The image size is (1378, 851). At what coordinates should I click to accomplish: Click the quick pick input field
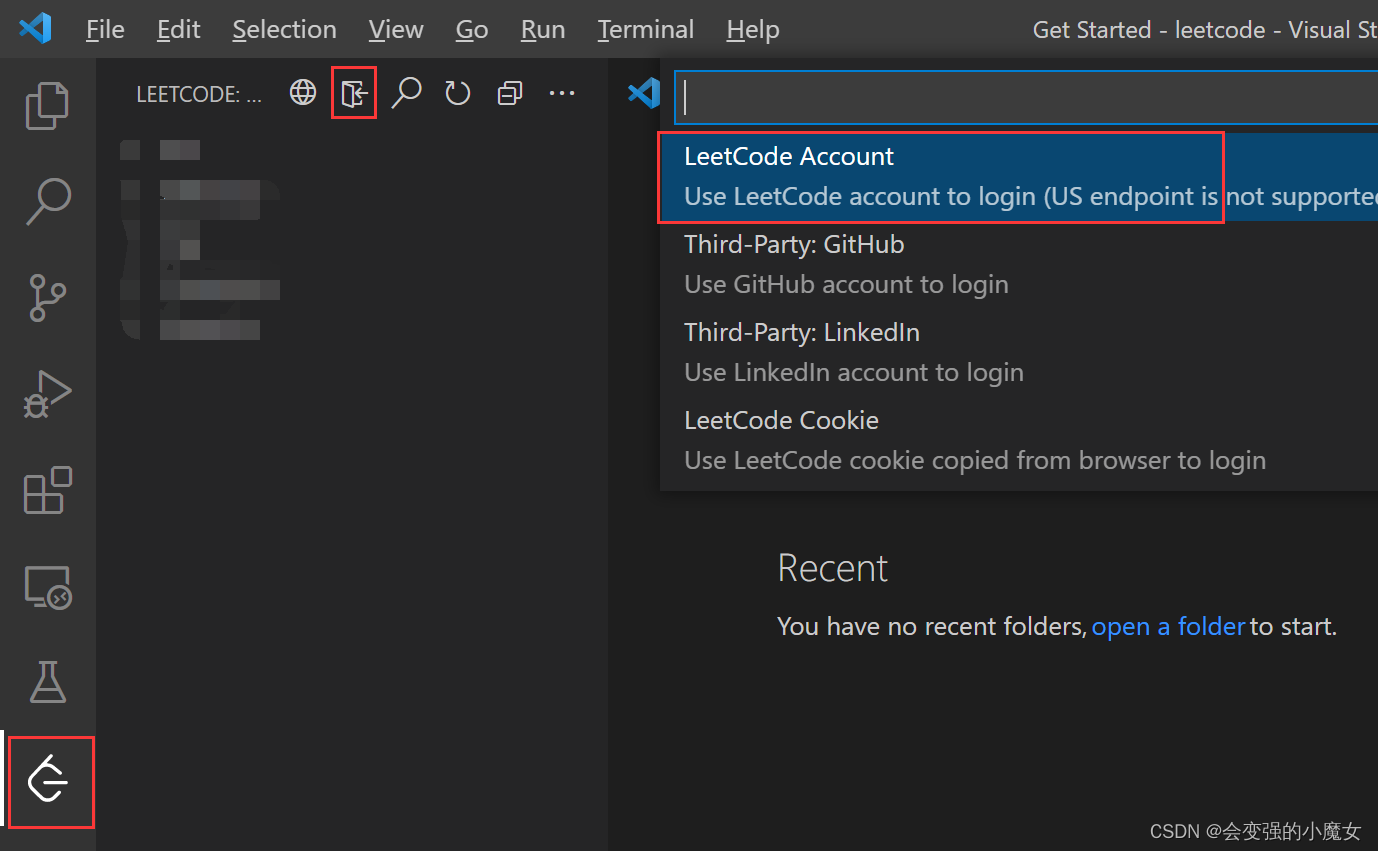click(1020, 96)
